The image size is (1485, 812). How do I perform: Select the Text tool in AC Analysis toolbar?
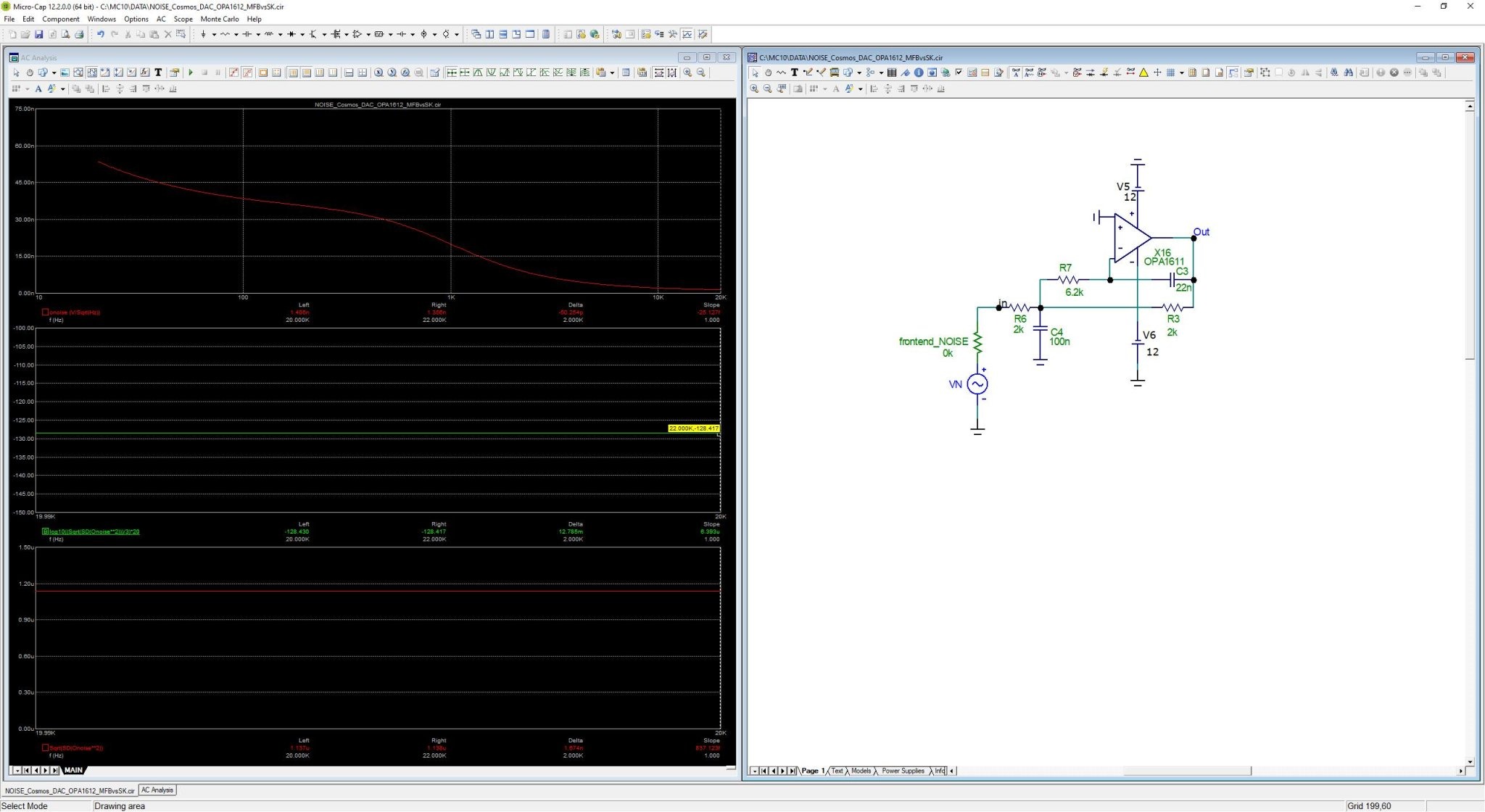[x=158, y=72]
